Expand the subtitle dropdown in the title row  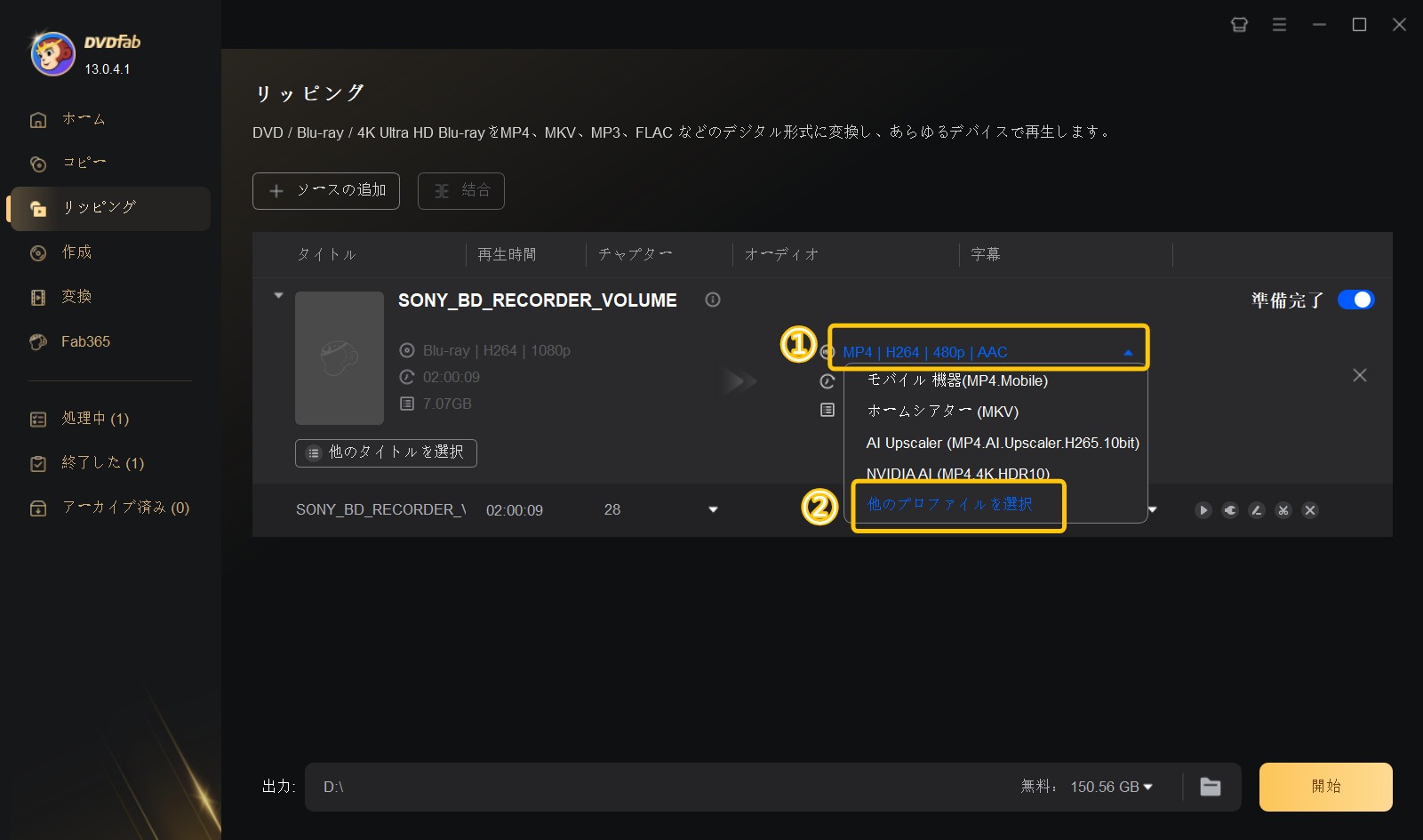click(1153, 509)
